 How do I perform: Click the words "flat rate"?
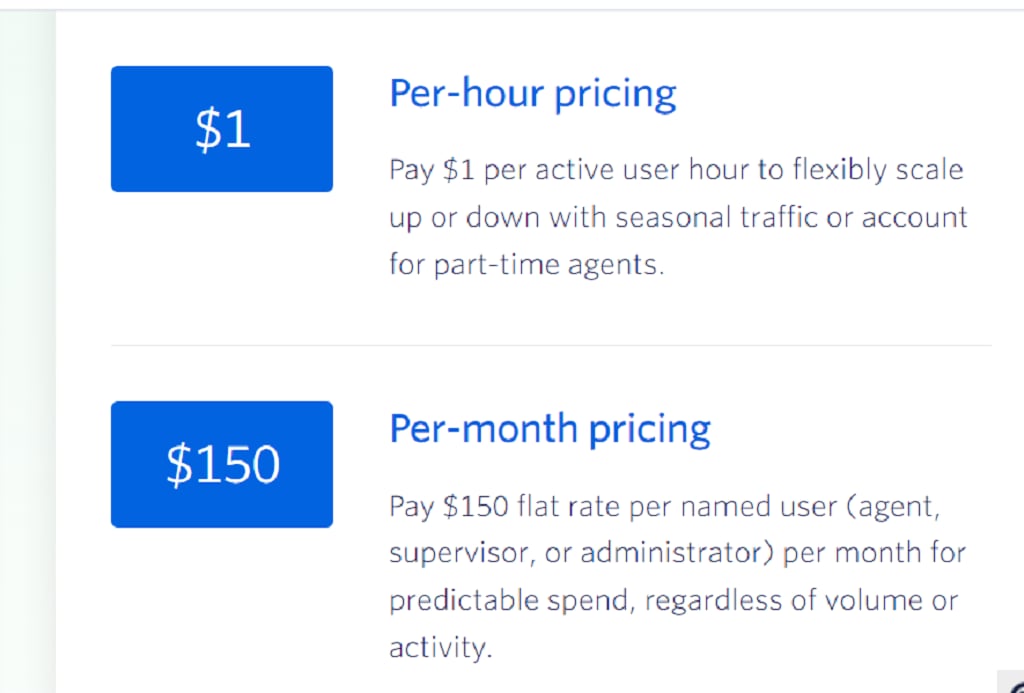568,506
